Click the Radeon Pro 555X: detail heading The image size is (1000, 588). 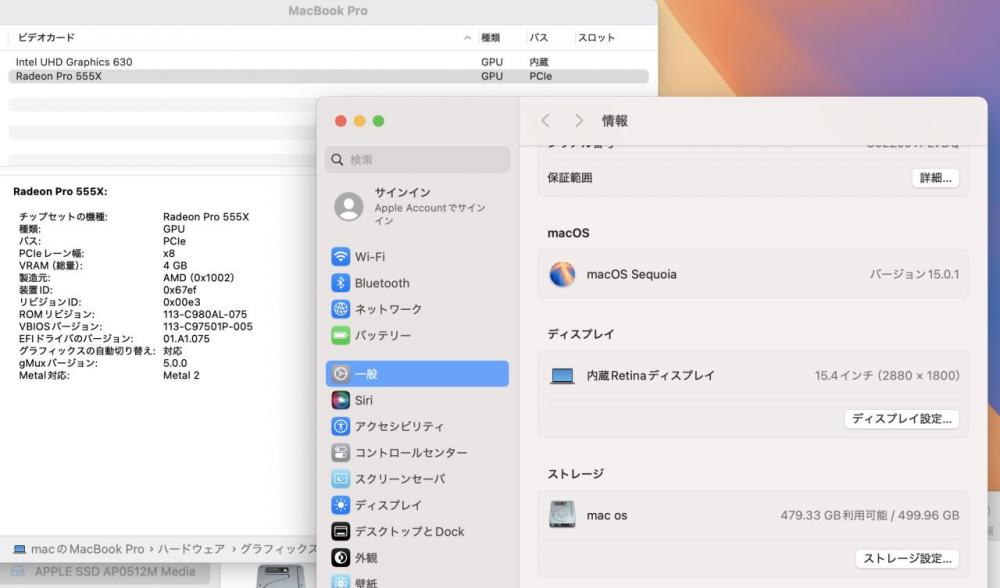click(x=60, y=191)
